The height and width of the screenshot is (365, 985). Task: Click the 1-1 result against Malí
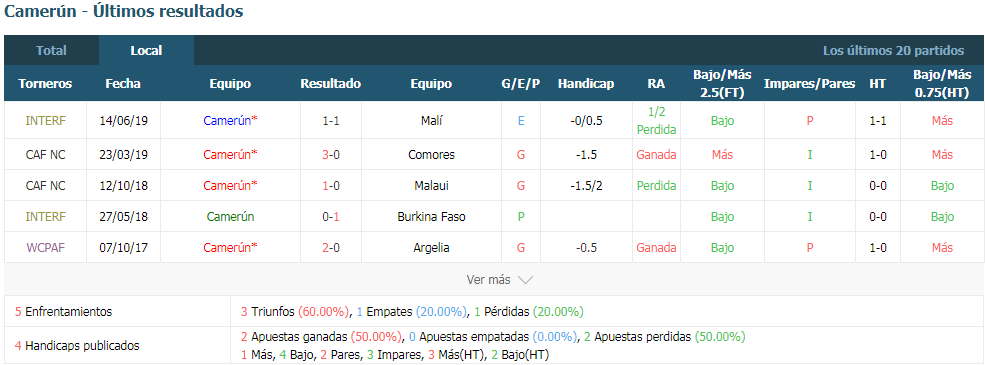(330, 121)
